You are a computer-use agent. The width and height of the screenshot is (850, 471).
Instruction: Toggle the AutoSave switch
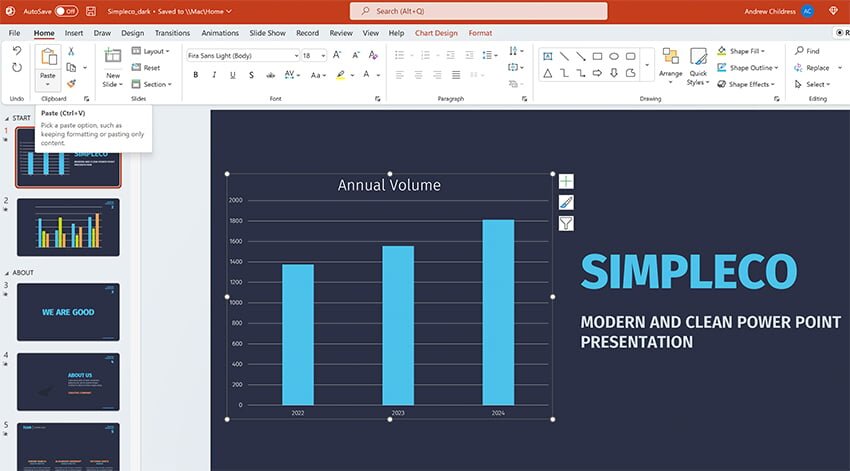[x=66, y=11]
